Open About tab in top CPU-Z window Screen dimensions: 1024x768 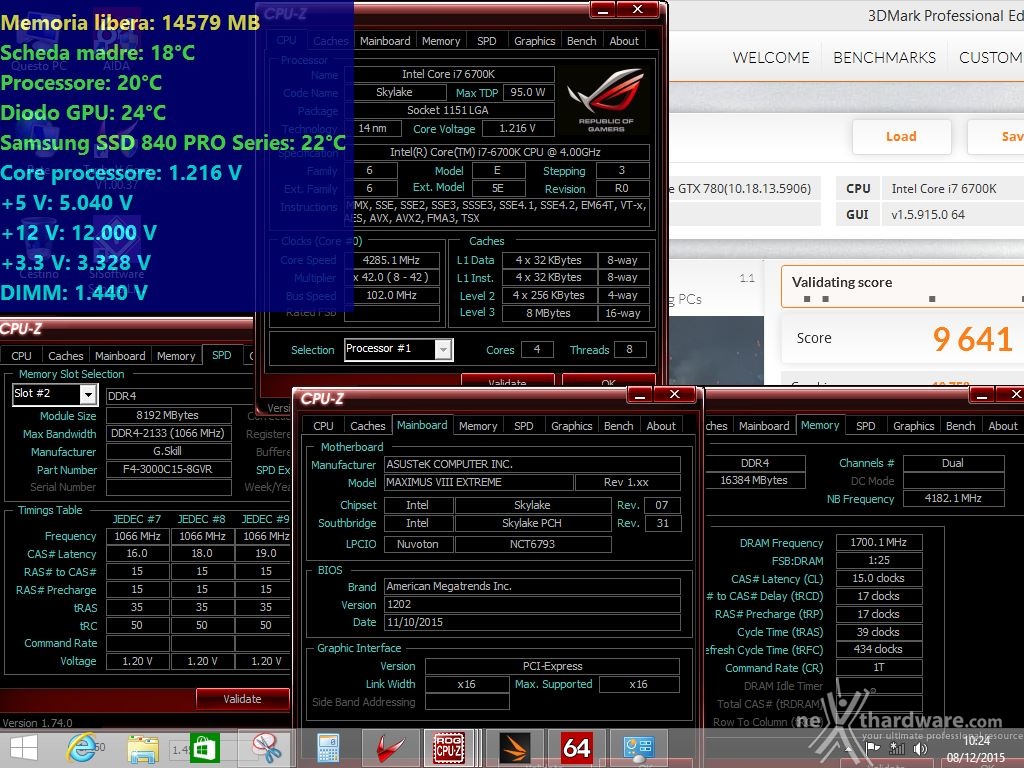624,41
